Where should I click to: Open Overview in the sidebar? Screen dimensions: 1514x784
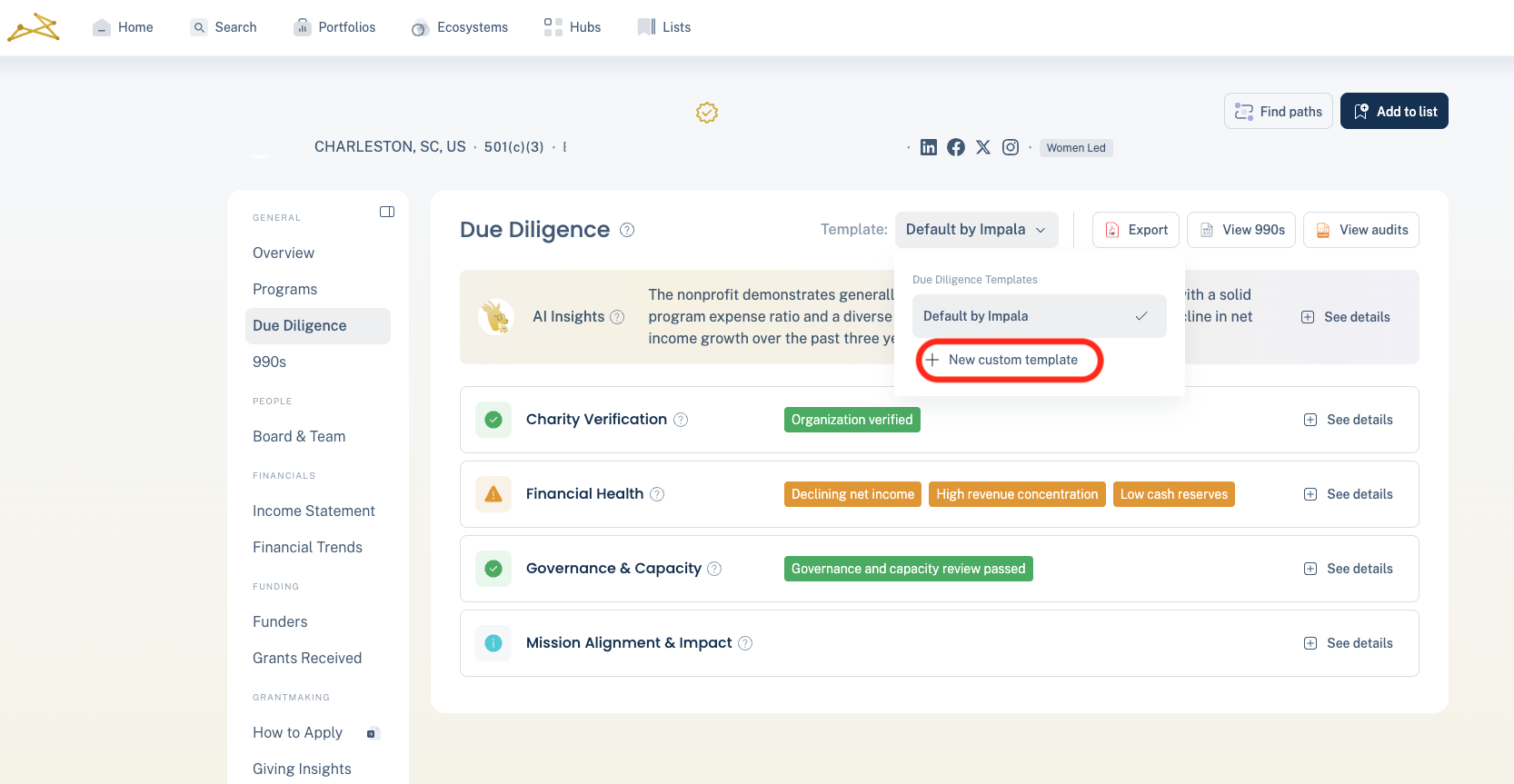(x=284, y=253)
